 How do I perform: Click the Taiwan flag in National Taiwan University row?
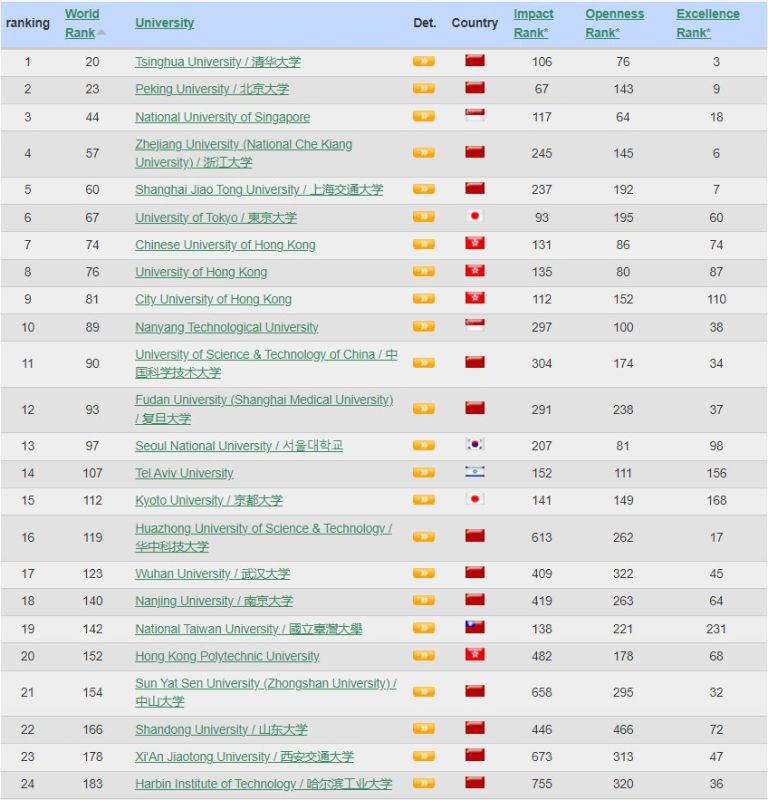coord(475,627)
